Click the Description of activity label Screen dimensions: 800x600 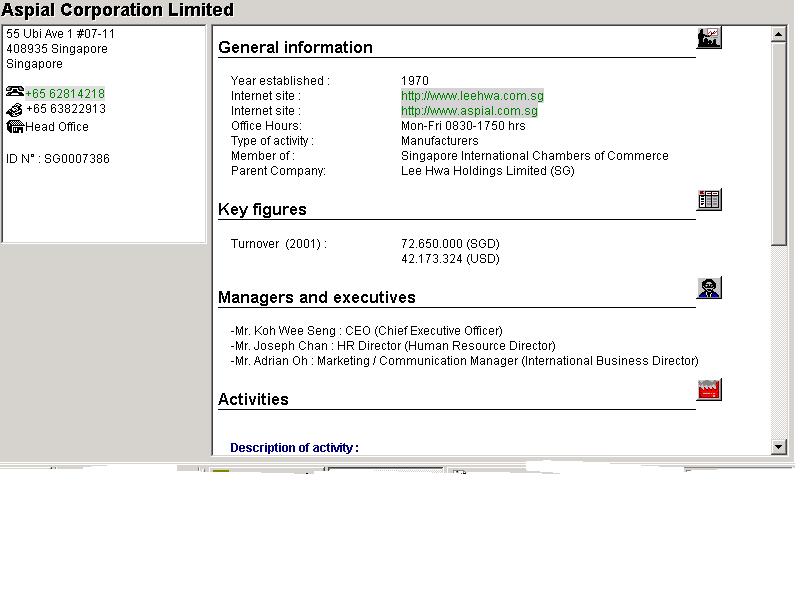(294, 448)
